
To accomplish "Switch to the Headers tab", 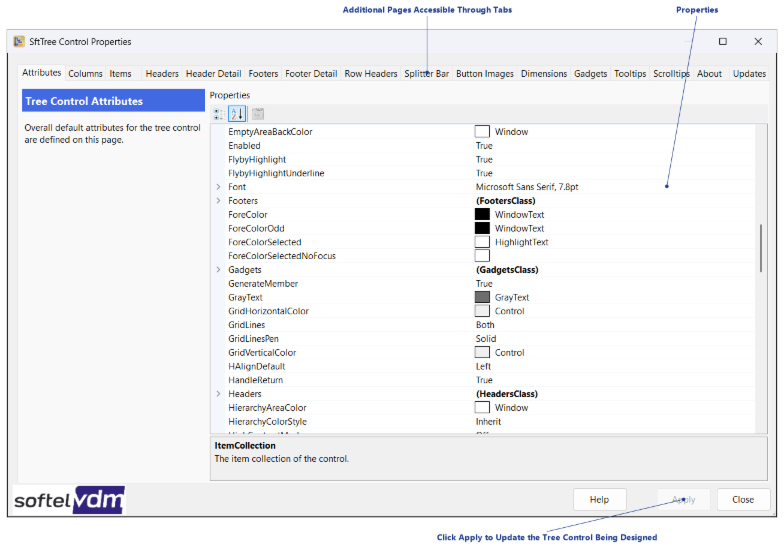I will point(162,74).
